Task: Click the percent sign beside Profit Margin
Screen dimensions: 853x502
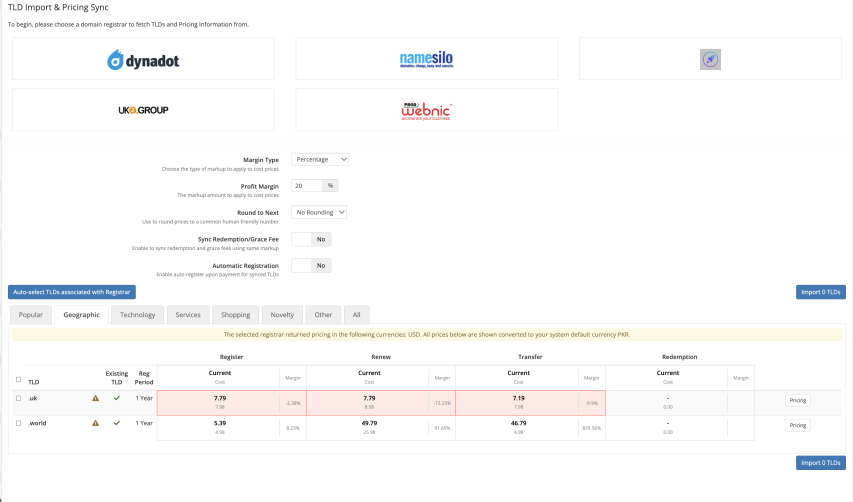Action: coord(330,185)
